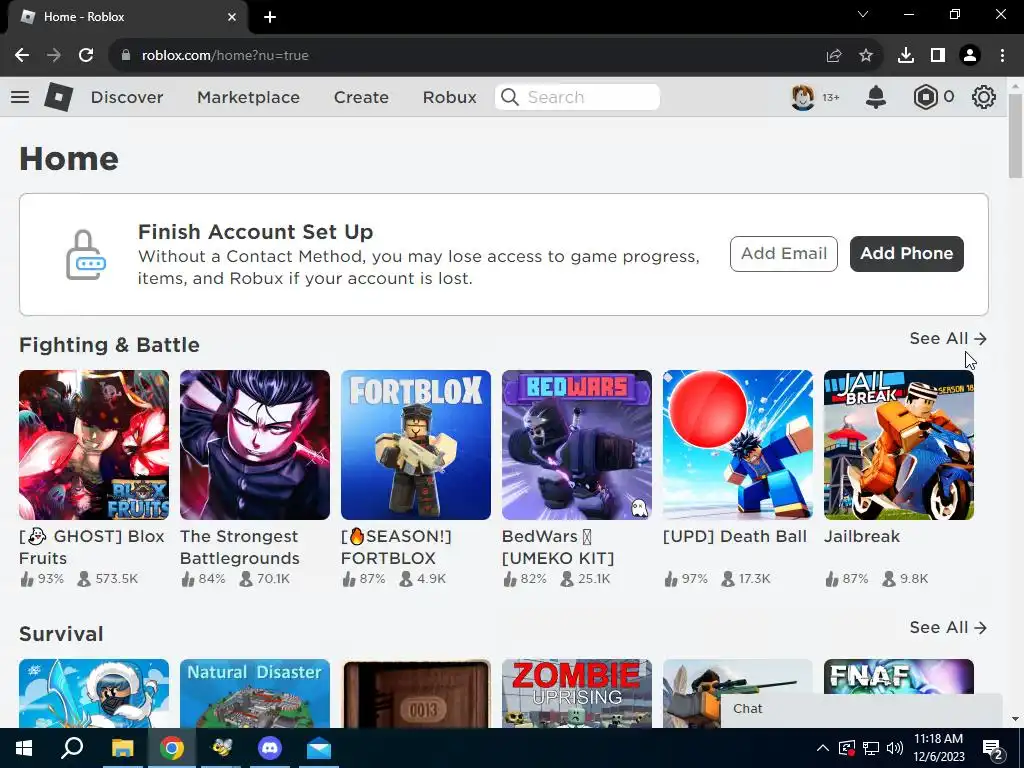Viewport: 1024px width, 768px height.
Task: Click the search magnifier icon
Action: click(509, 97)
